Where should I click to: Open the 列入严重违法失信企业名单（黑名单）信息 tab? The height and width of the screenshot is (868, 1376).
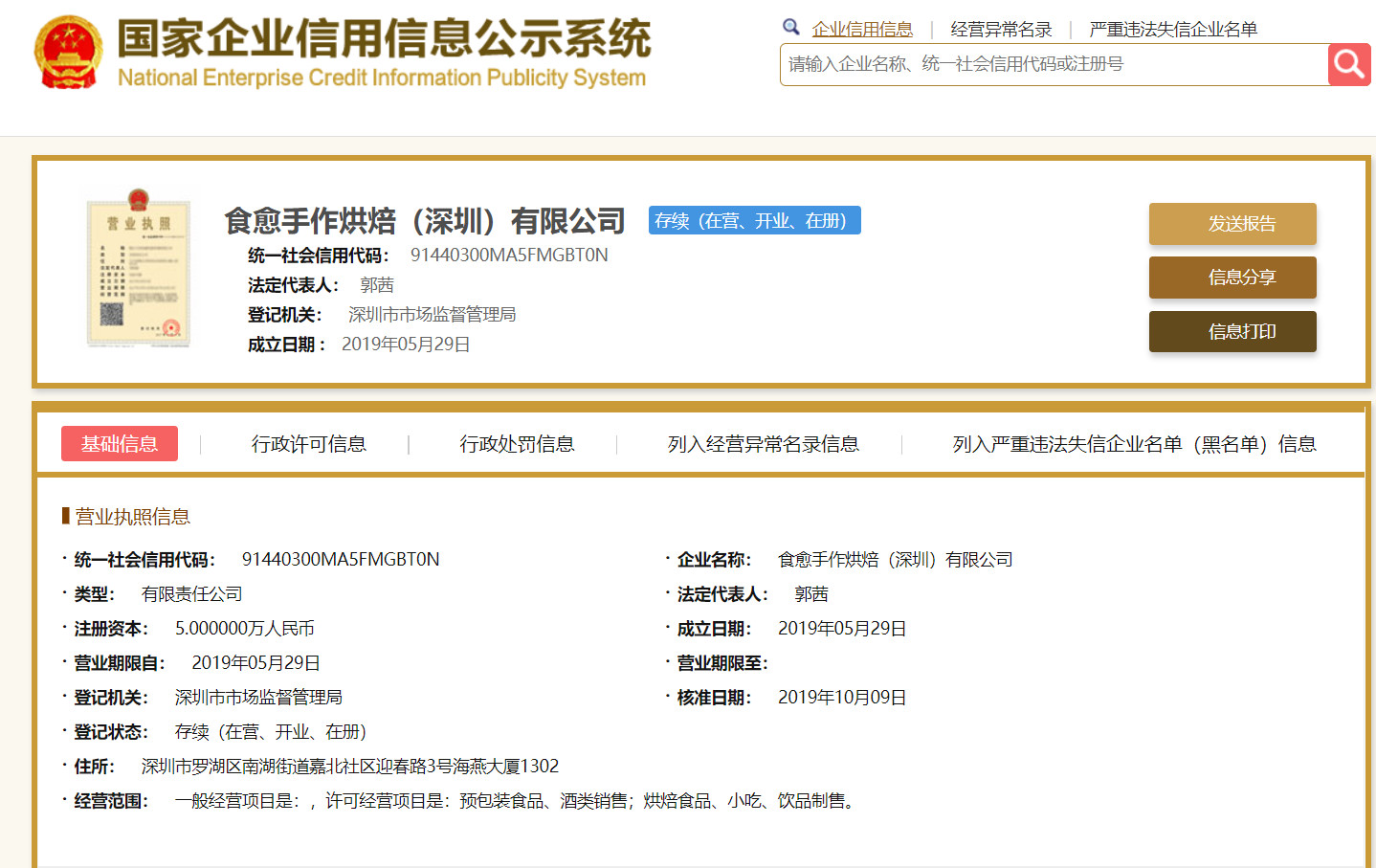(x=1134, y=444)
